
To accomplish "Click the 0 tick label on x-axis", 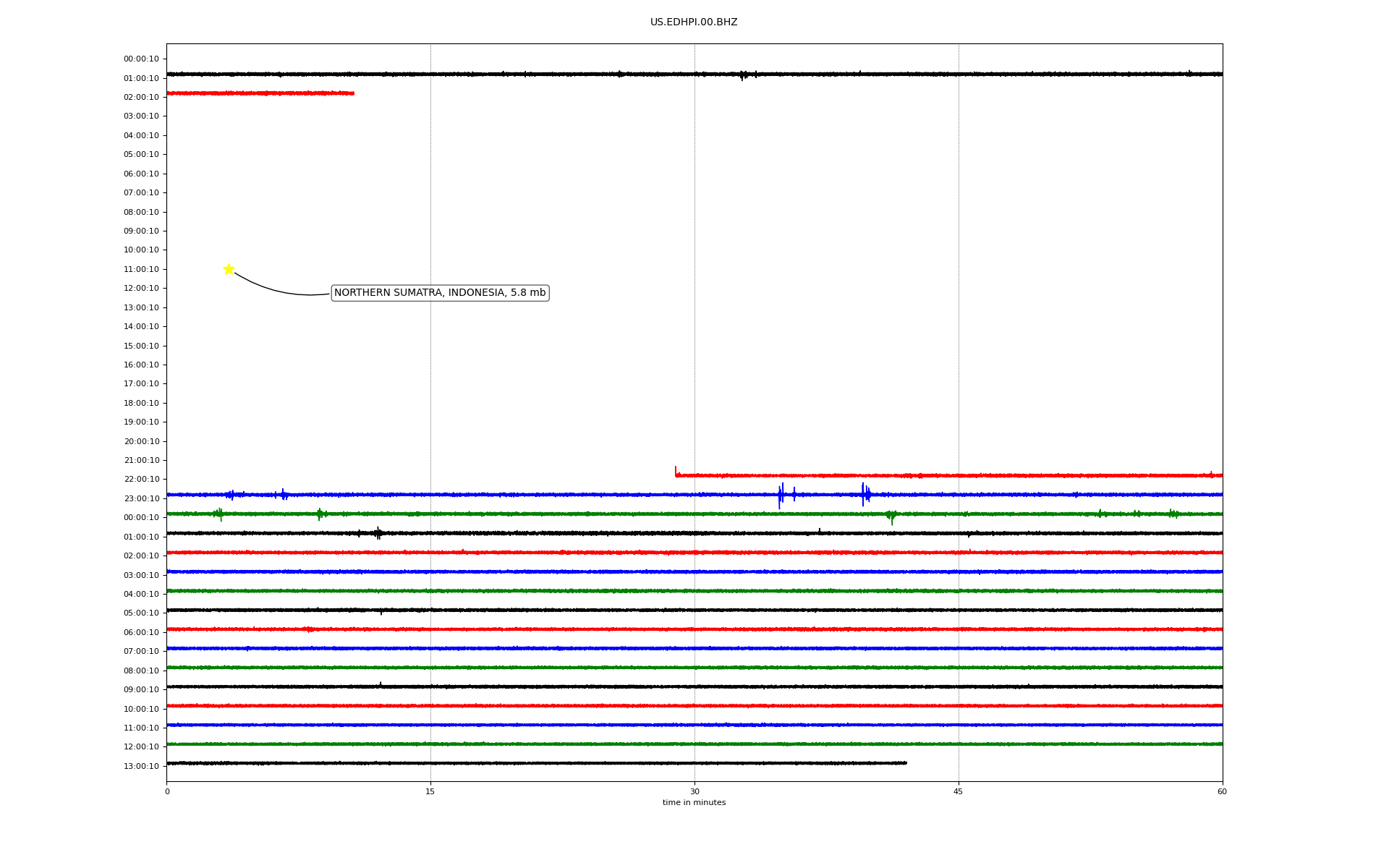I will (167, 791).
